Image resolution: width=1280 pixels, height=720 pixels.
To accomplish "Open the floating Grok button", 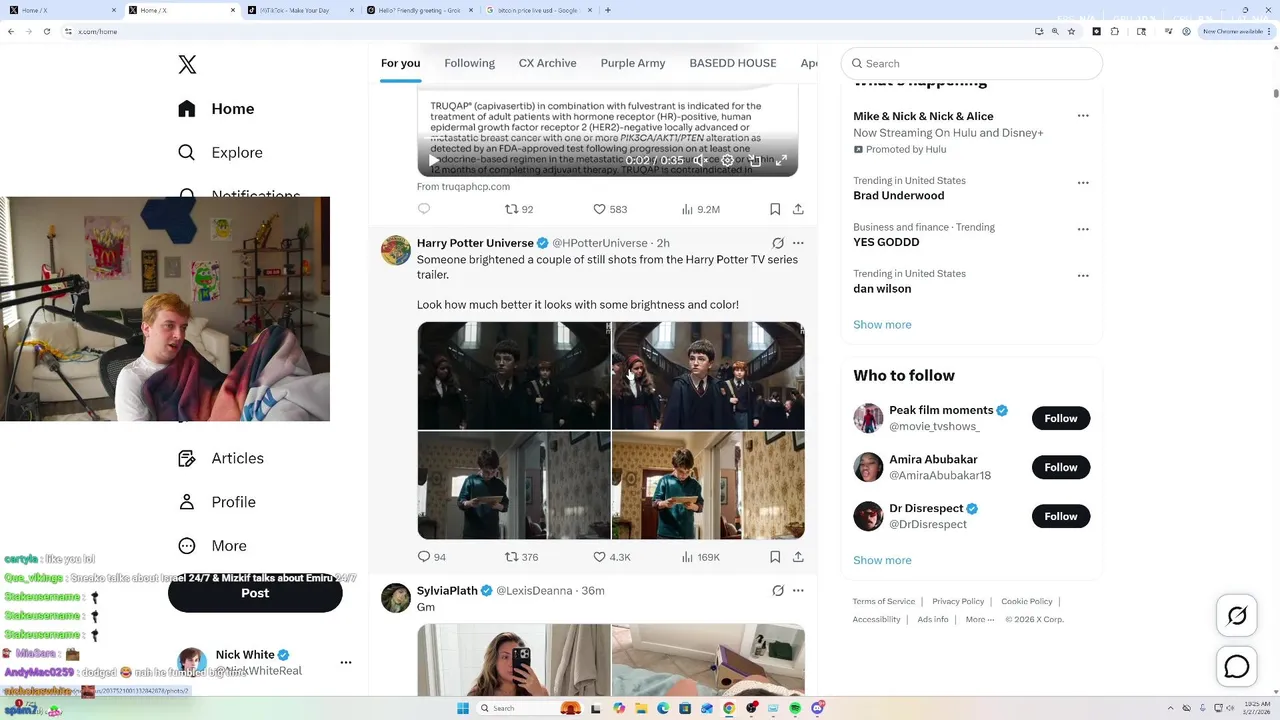I will 1237,616.
